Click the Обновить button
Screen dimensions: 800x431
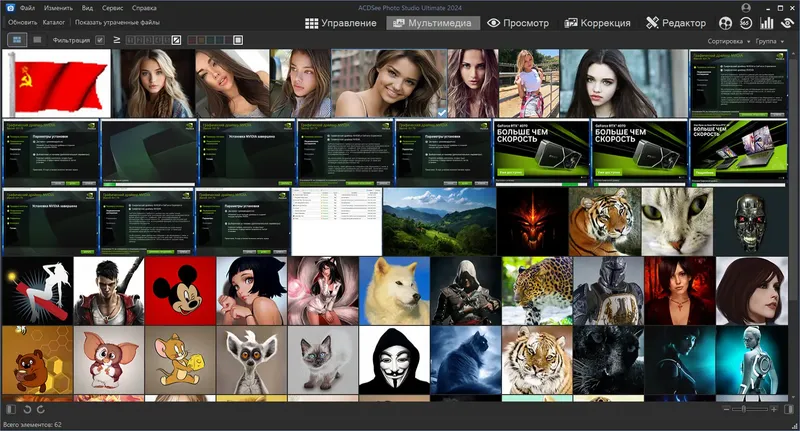pos(22,22)
